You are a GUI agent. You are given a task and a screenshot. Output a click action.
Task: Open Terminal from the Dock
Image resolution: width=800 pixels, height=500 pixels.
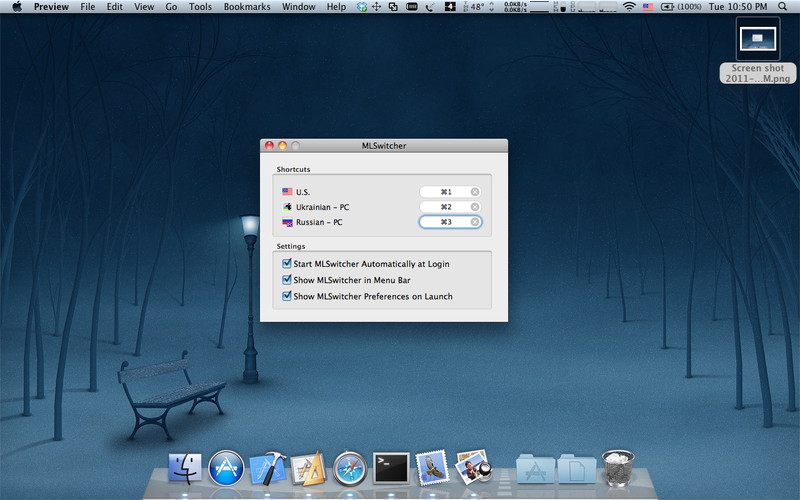tap(391, 468)
